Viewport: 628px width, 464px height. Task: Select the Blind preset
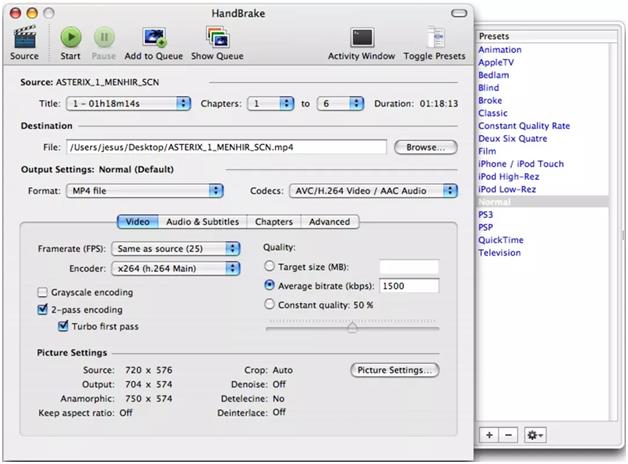489,88
